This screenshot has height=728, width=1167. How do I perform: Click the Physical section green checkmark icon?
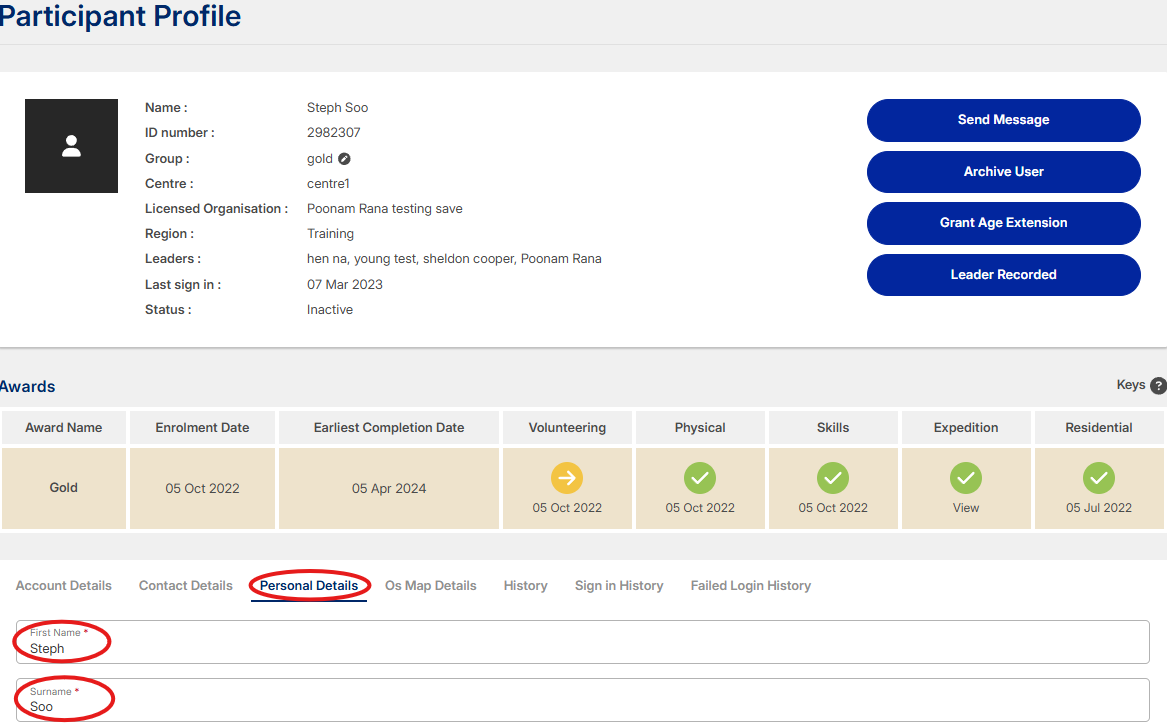(x=700, y=478)
